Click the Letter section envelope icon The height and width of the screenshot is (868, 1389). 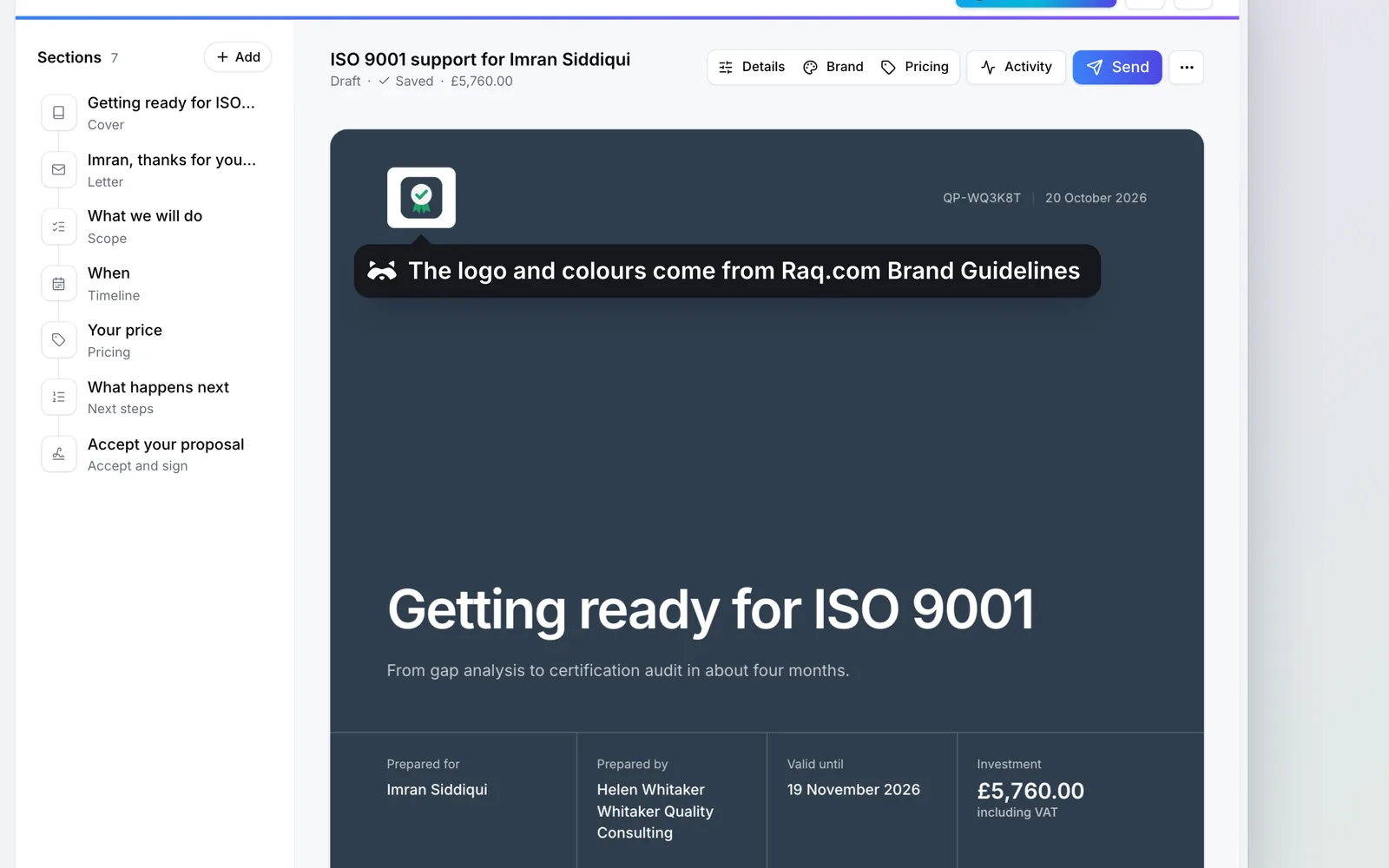(58, 170)
